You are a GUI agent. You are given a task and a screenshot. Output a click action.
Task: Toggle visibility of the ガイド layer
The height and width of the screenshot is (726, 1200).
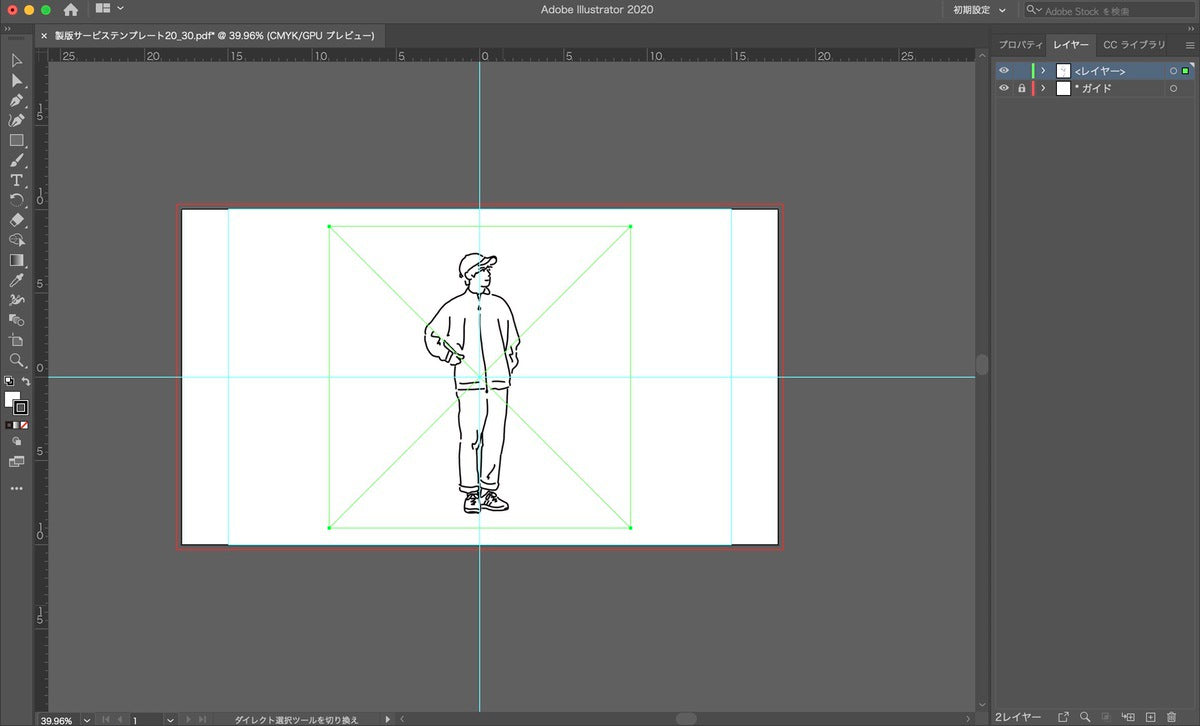(1004, 89)
